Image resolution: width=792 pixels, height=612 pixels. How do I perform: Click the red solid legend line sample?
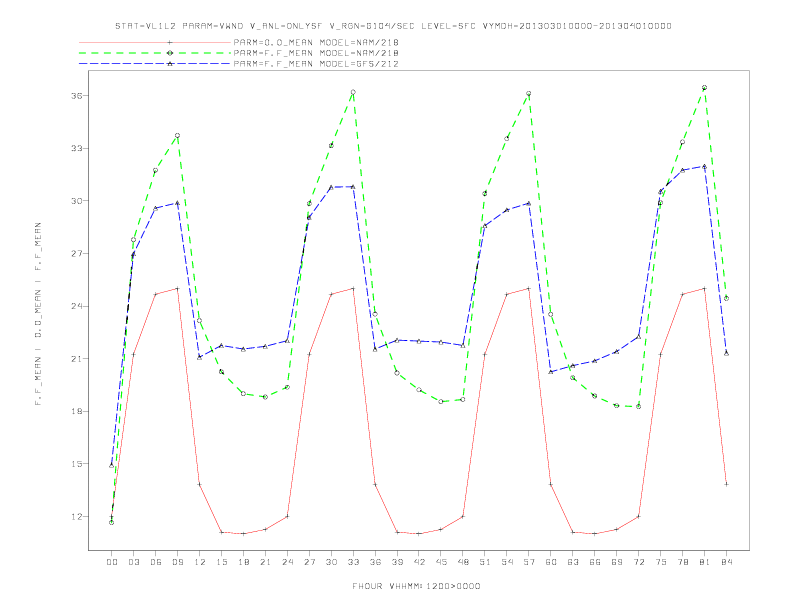coord(155,42)
